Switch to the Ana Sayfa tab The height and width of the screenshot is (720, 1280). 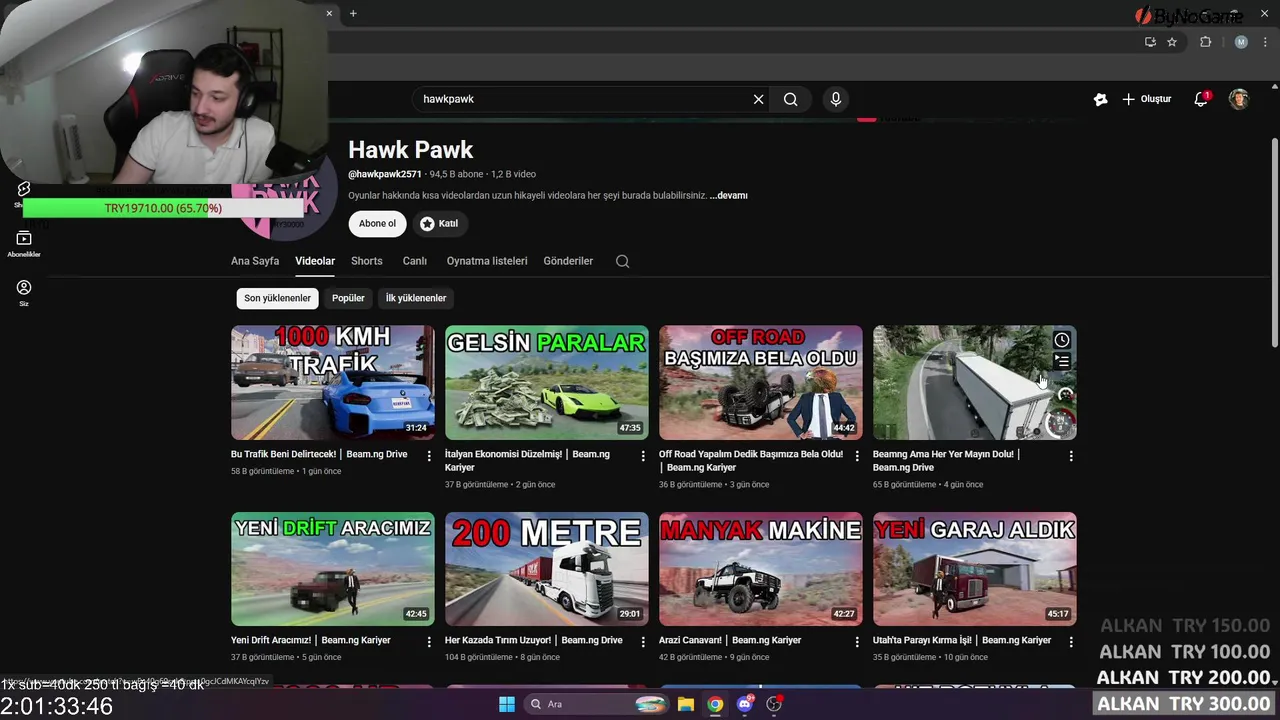255,261
